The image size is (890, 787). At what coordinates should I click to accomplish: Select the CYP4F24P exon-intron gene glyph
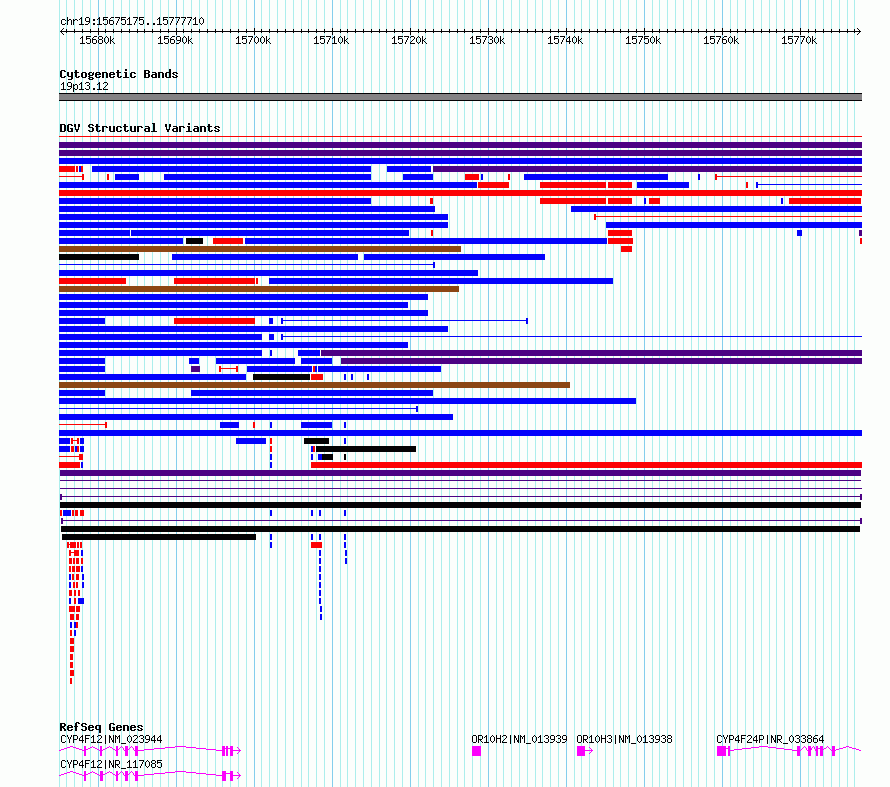point(789,751)
